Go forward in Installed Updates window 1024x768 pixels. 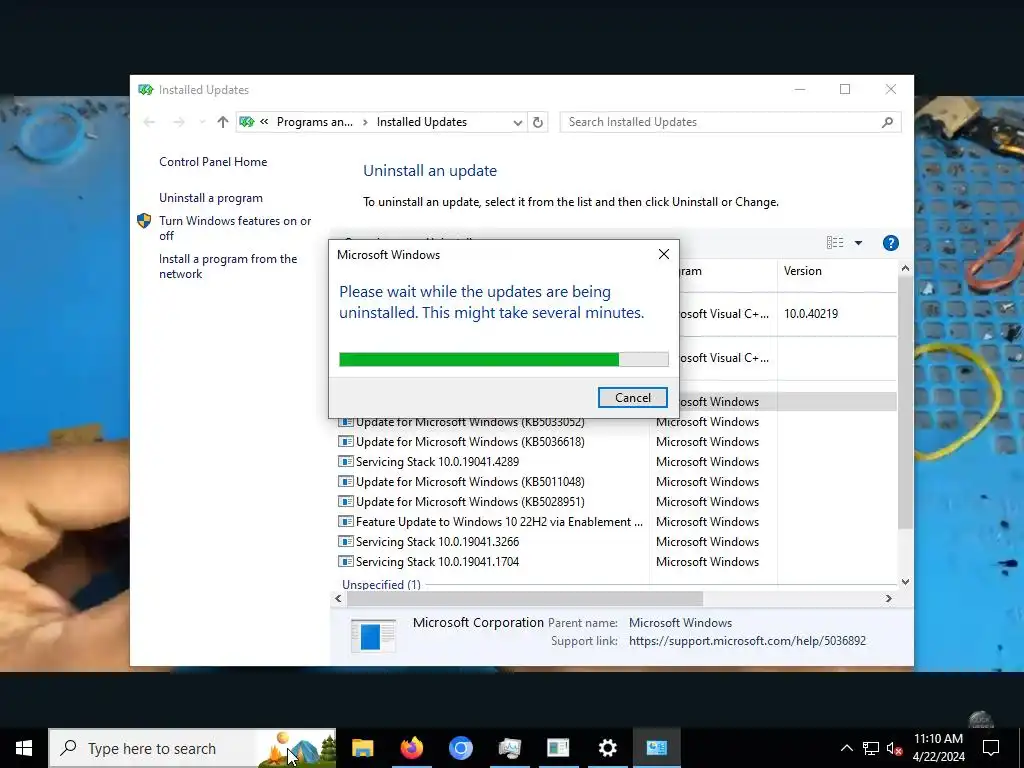(178, 122)
